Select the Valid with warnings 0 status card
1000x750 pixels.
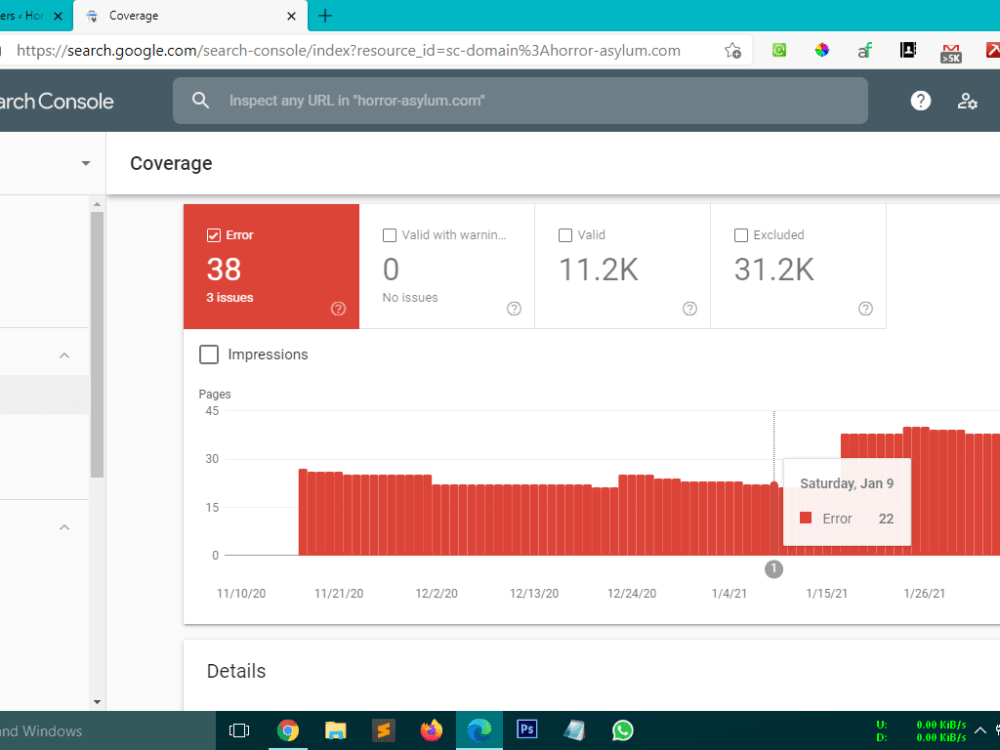447,267
